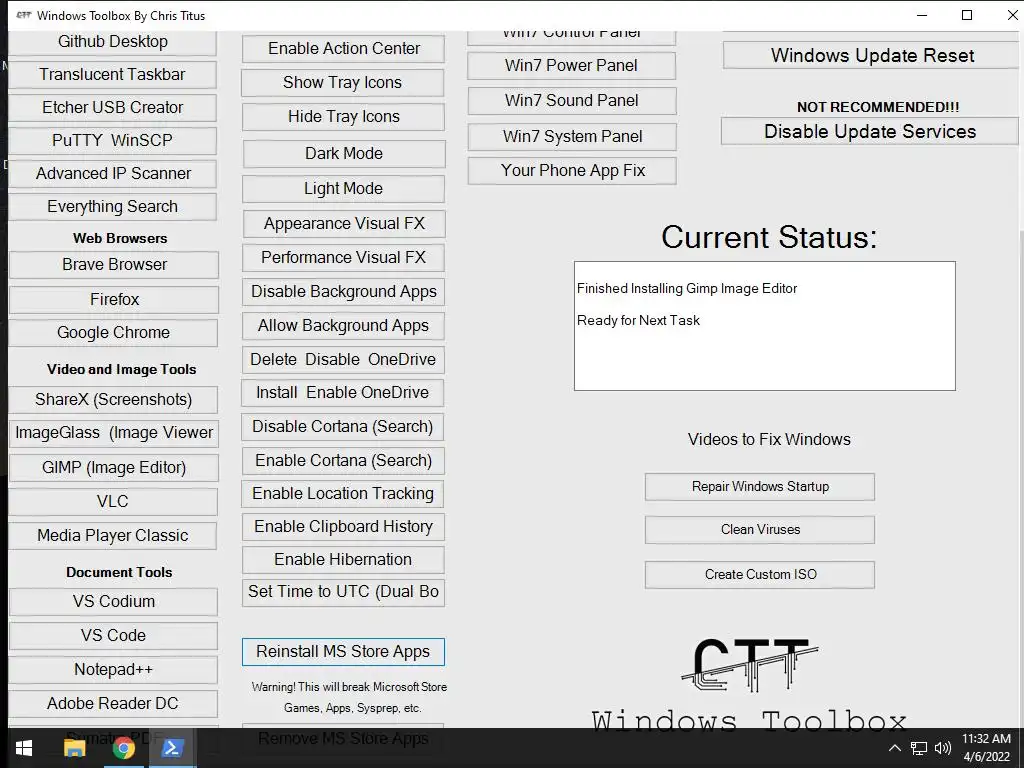This screenshot has width=1024, height=768.
Task: Open the Windows Start menu
Action: pos(24,748)
